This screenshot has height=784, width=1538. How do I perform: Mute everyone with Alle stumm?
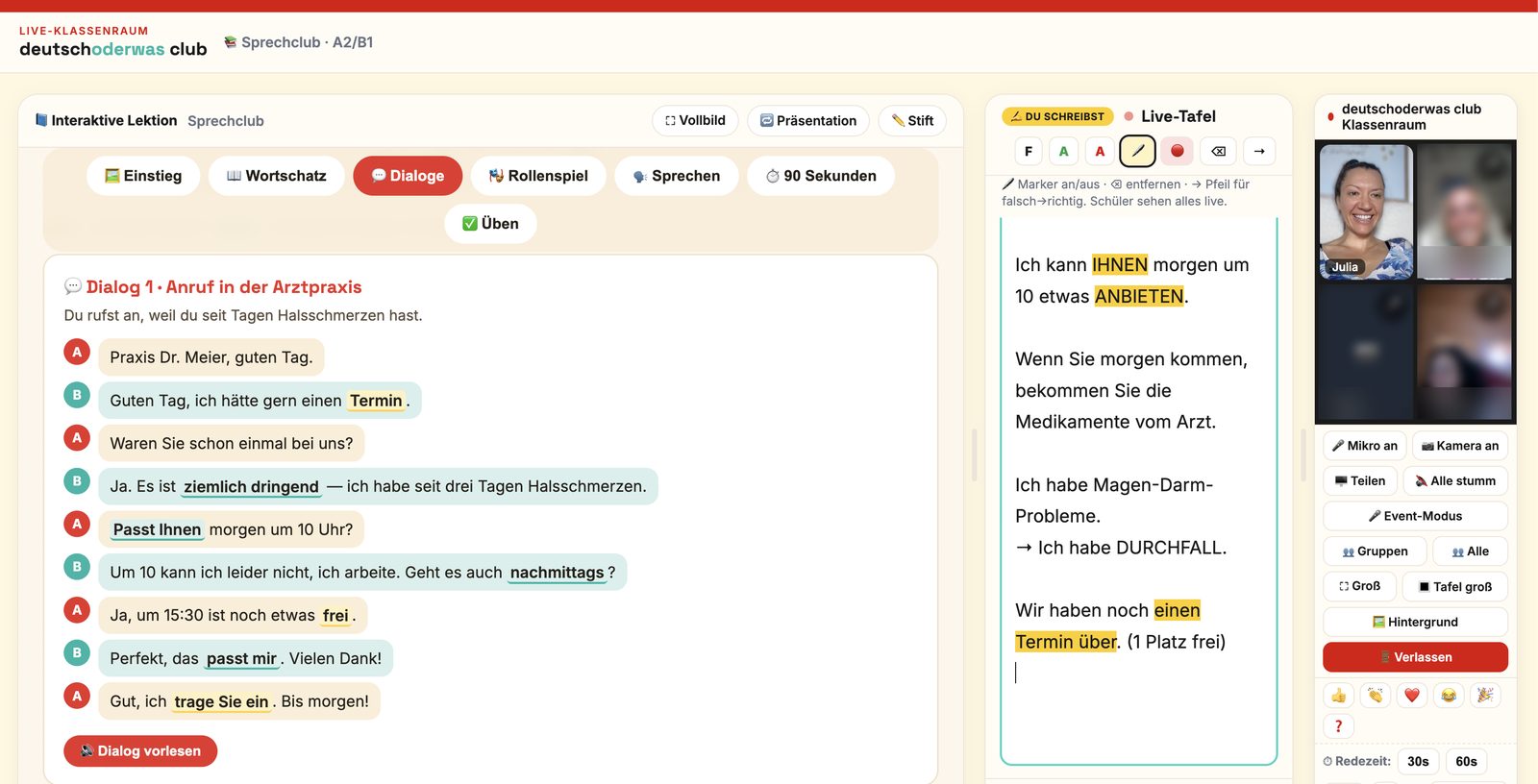tap(1455, 481)
